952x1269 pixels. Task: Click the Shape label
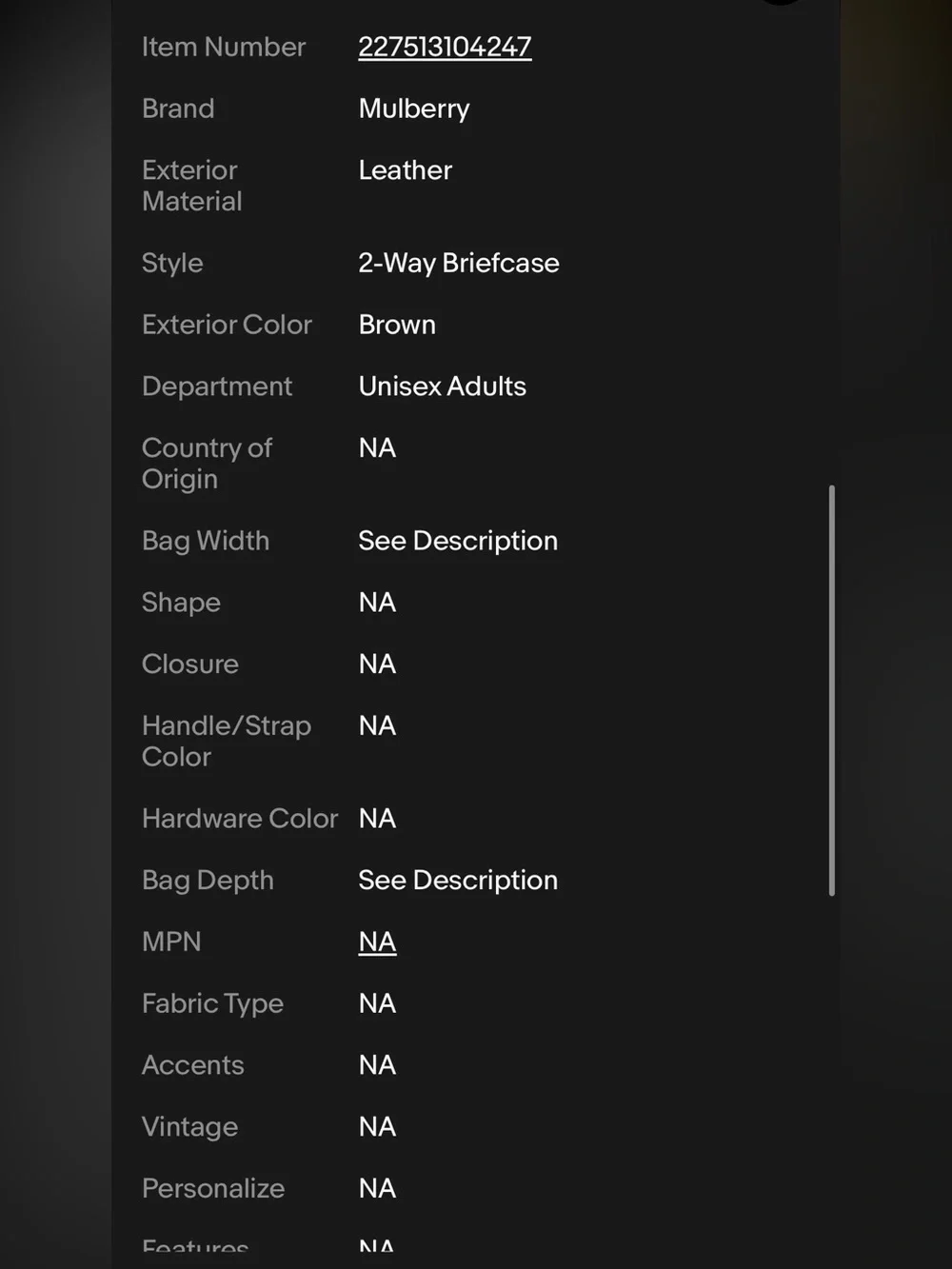pos(181,603)
